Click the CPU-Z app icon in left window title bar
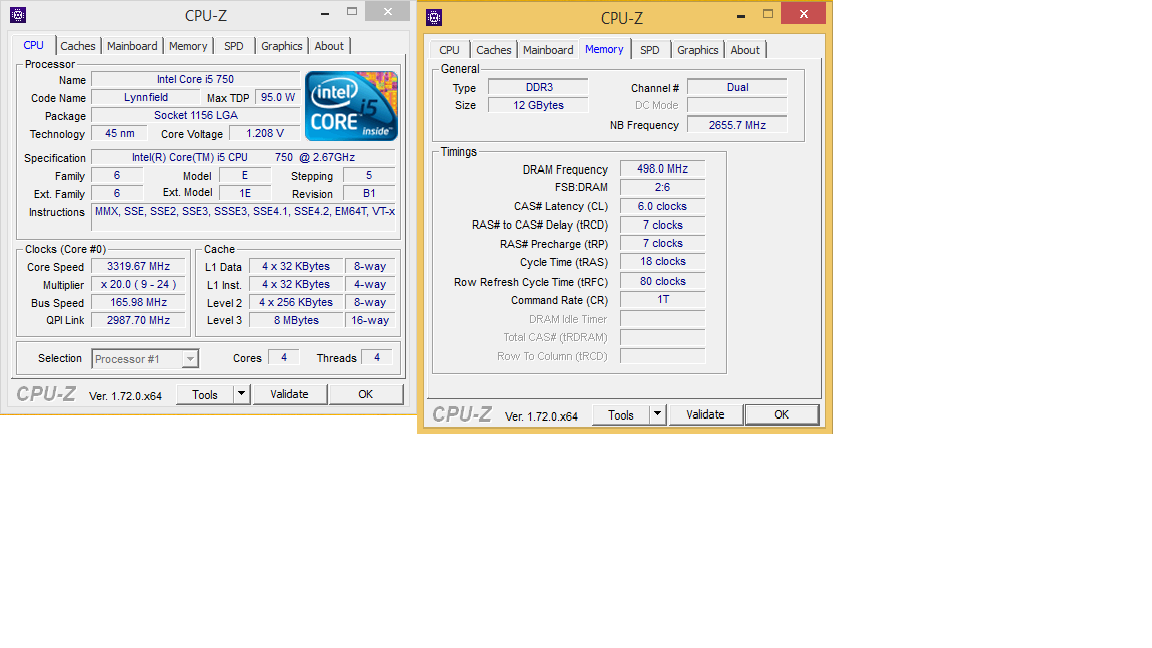Image resolution: width=1152 pixels, height=648 pixels. [18, 15]
